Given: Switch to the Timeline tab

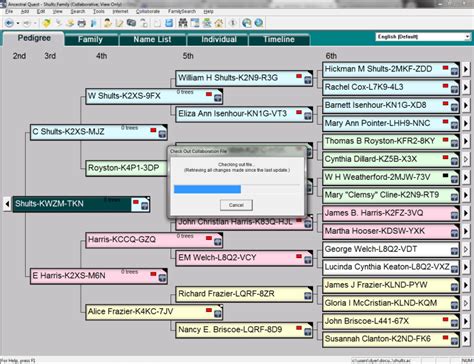Looking at the screenshot, I should [x=279, y=39].
